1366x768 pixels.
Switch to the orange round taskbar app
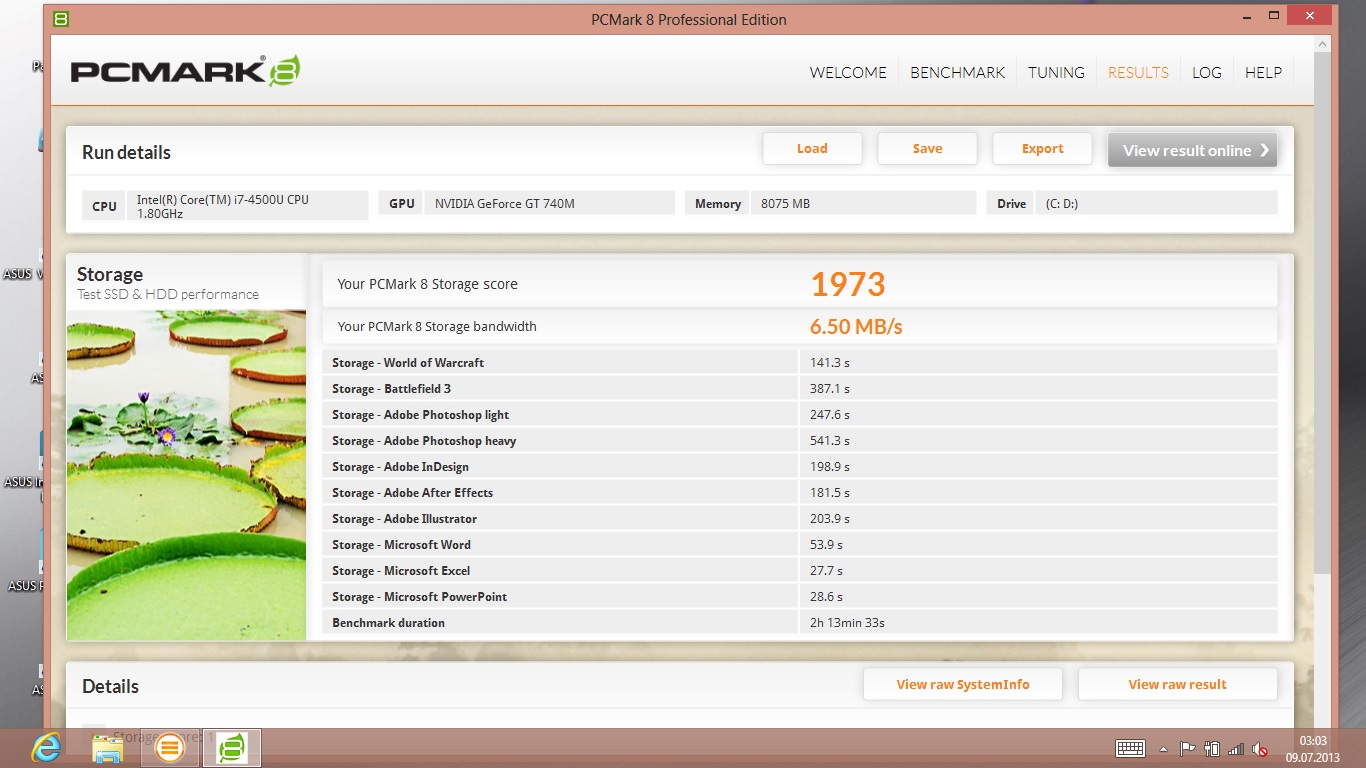tap(170, 747)
